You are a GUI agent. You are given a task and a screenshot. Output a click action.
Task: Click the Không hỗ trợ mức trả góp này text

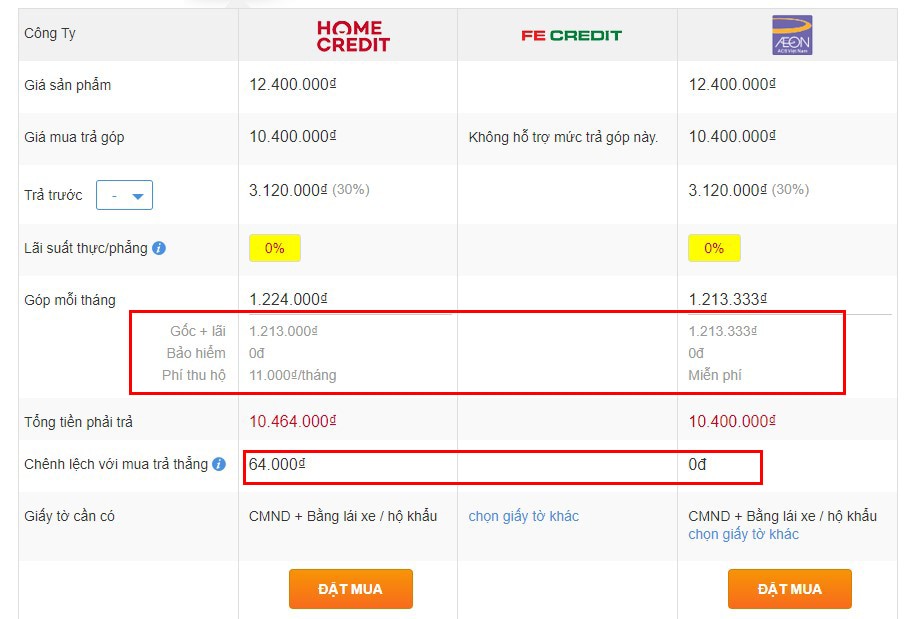point(563,137)
